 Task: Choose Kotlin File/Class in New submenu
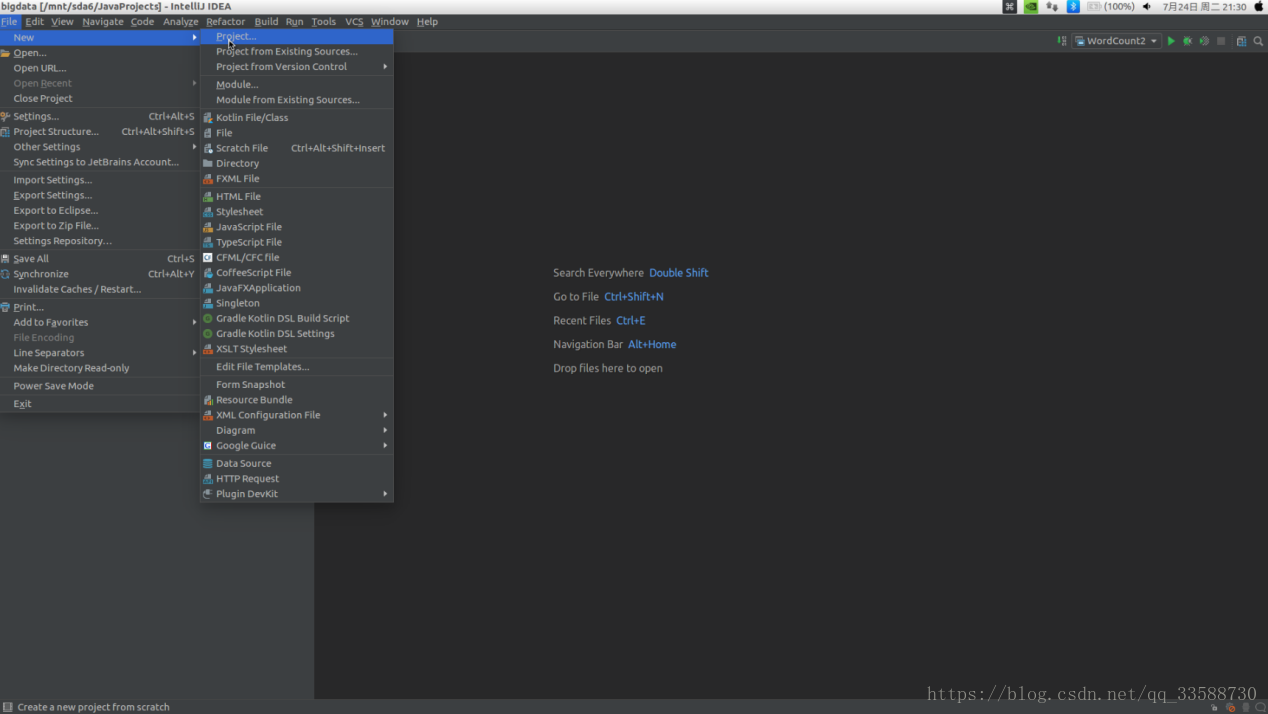tap(296, 117)
